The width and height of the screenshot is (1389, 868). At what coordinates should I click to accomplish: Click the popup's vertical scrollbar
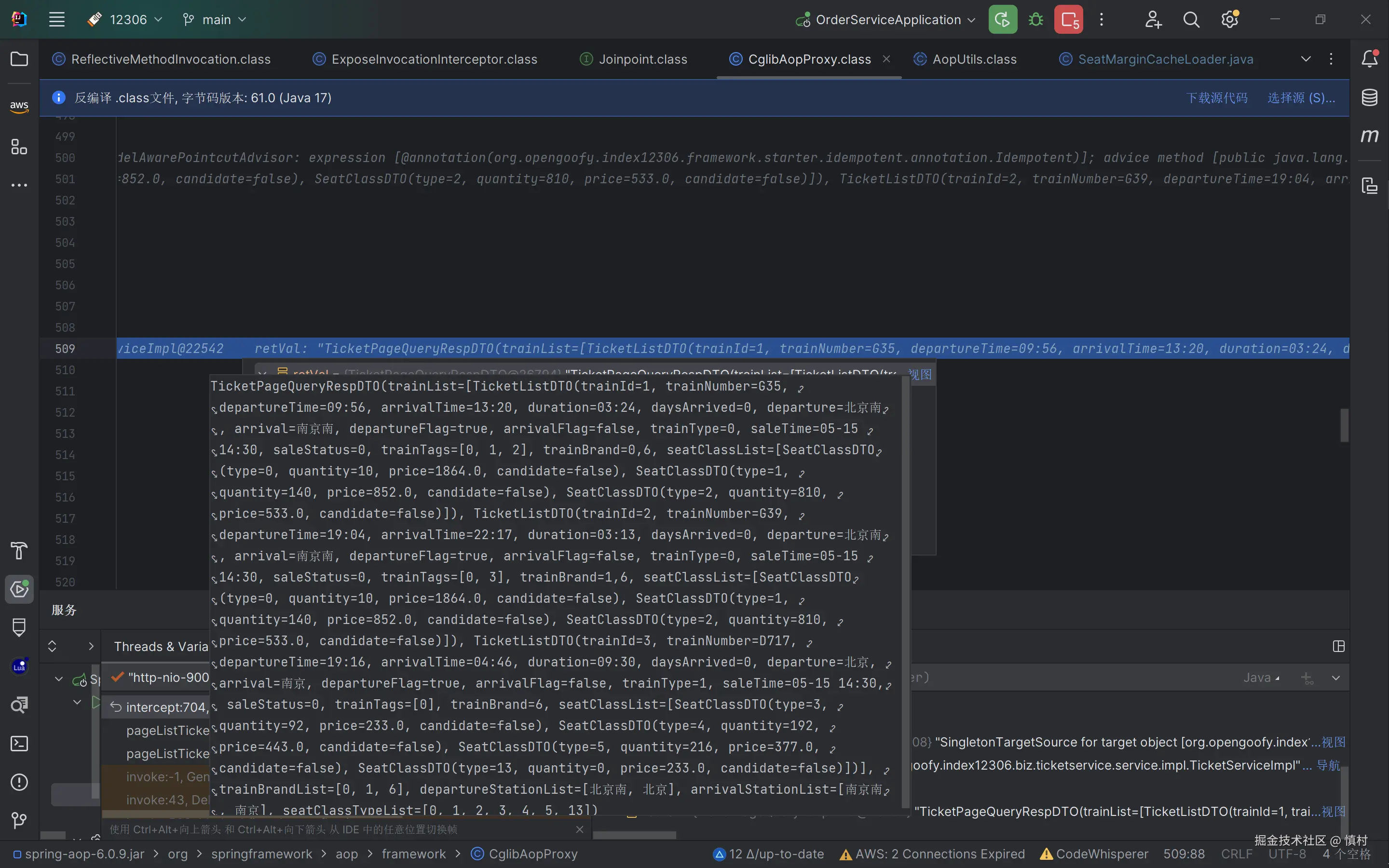coord(905,591)
